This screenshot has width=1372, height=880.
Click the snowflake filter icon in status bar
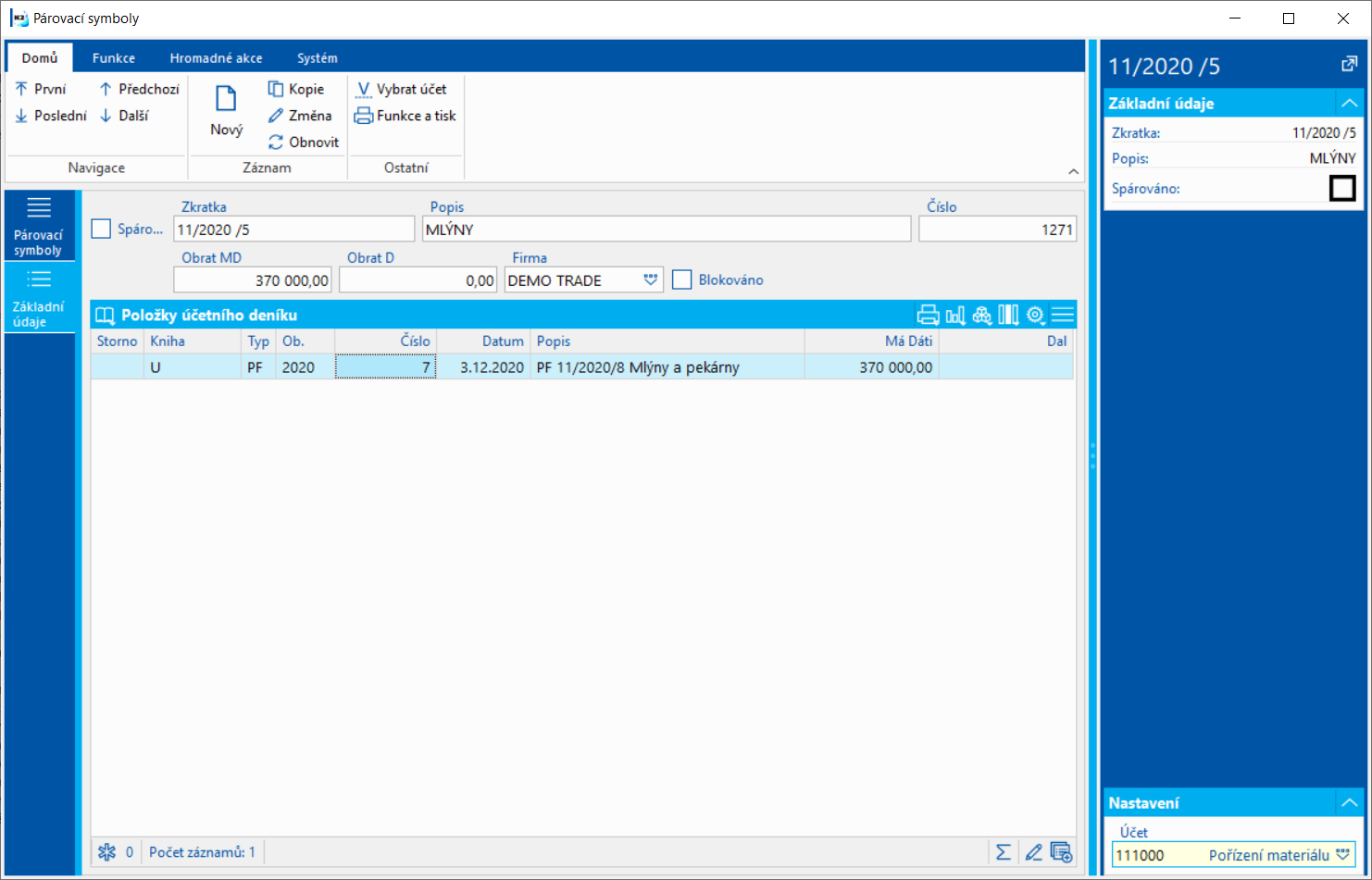coord(107,852)
